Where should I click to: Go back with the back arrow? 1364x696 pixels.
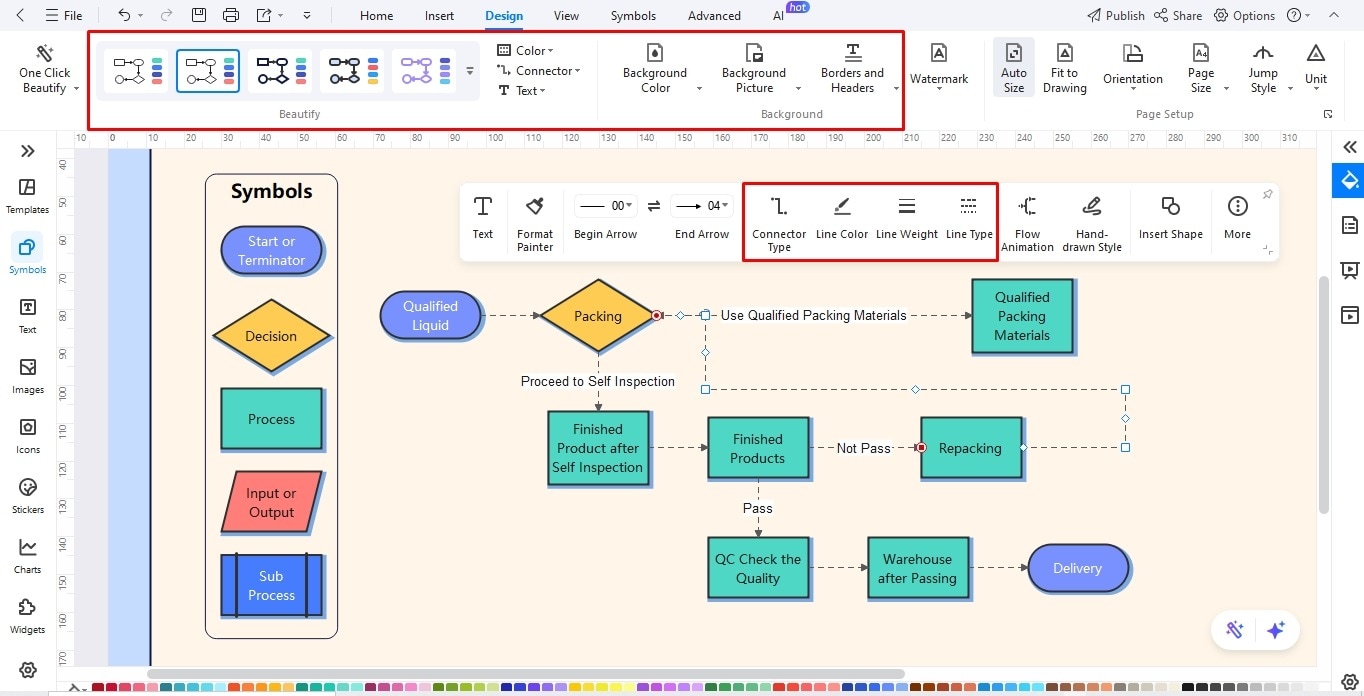pyautogui.click(x=20, y=15)
